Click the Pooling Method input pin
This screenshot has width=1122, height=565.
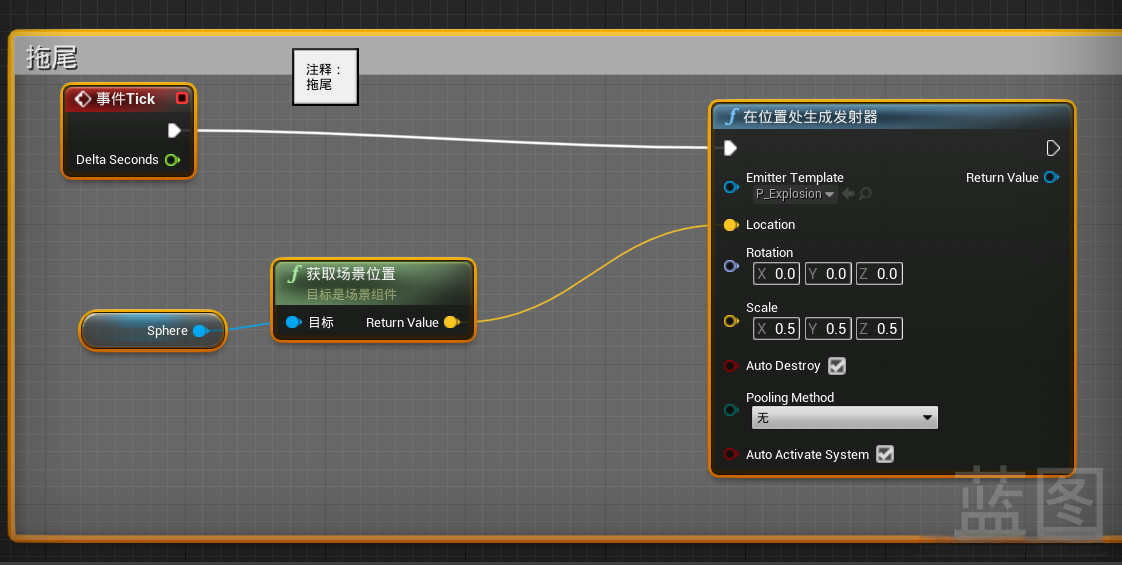(x=731, y=410)
